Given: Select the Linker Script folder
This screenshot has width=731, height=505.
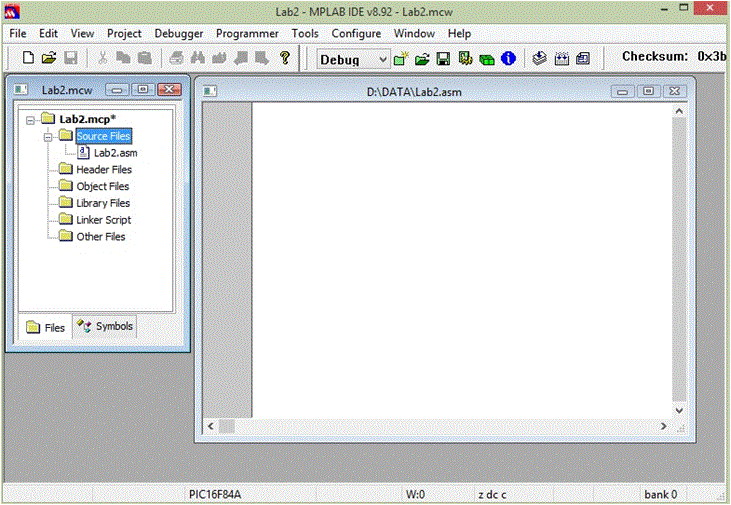Looking at the screenshot, I should click(103, 220).
